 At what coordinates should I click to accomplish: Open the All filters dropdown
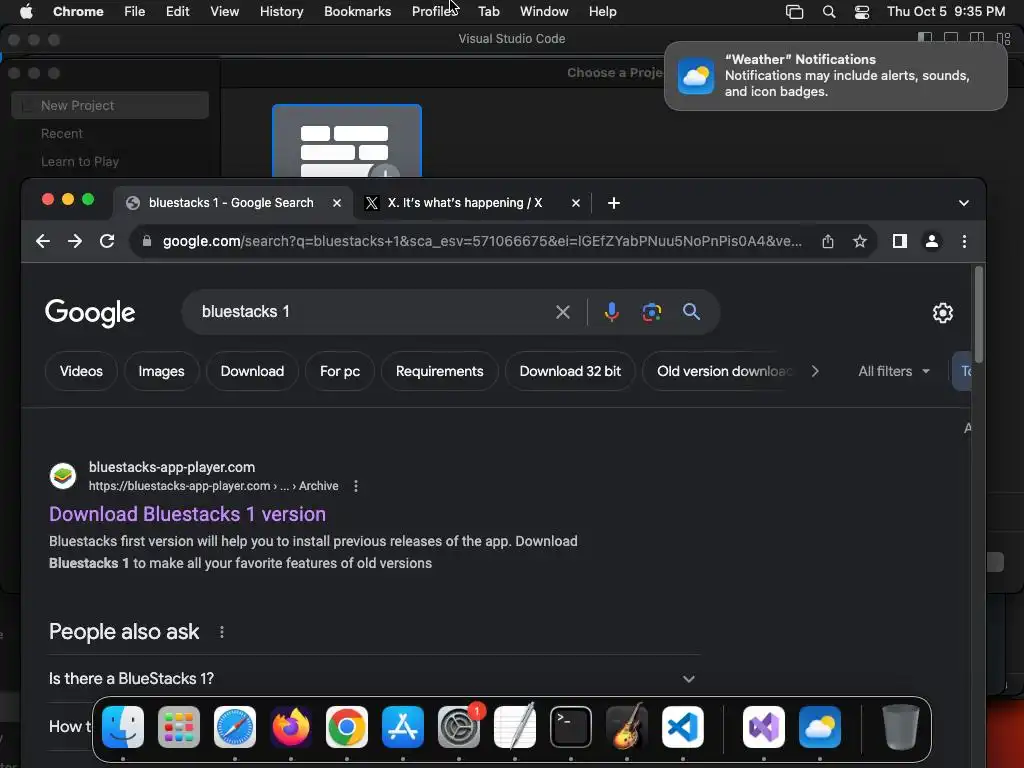[893, 371]
